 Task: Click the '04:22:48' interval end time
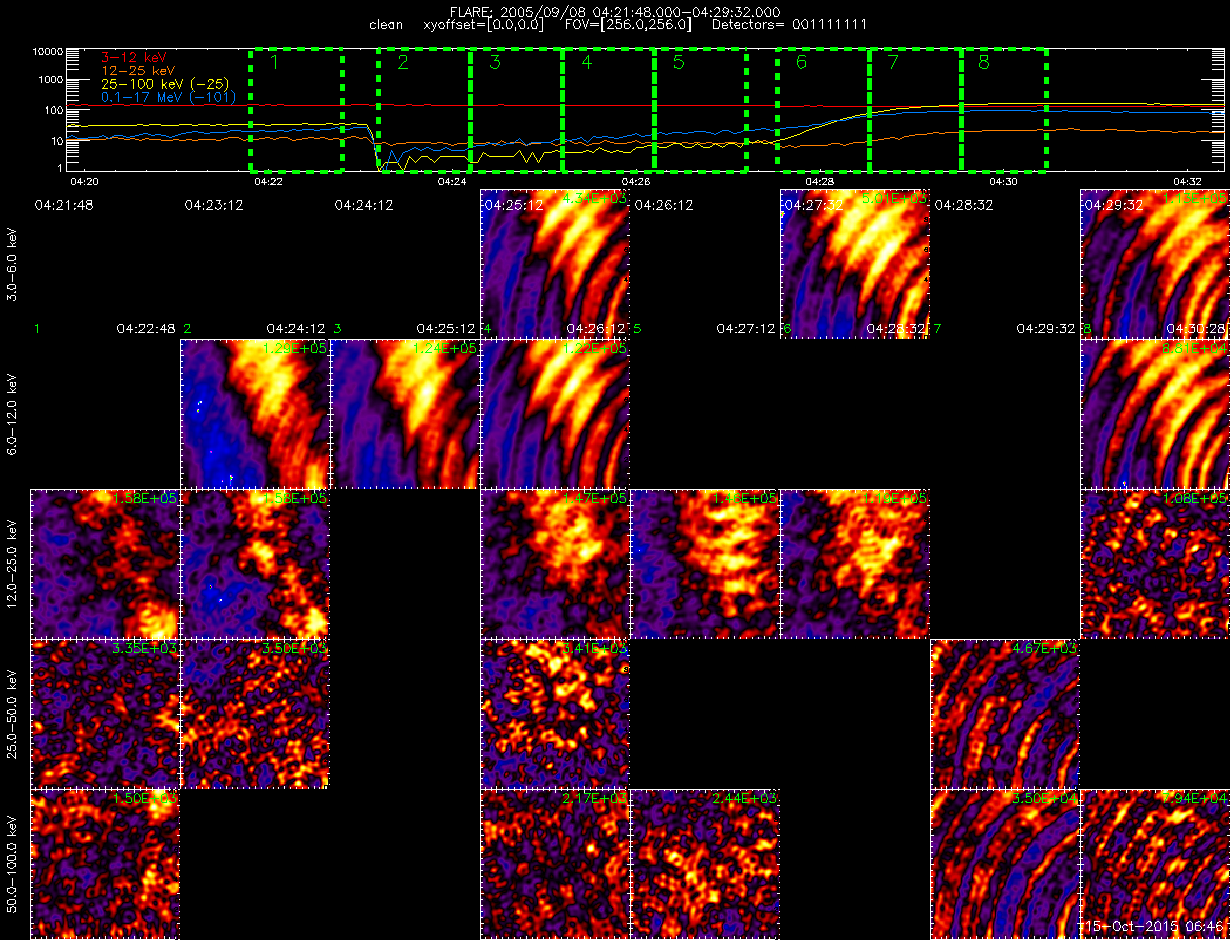[146, 328]
